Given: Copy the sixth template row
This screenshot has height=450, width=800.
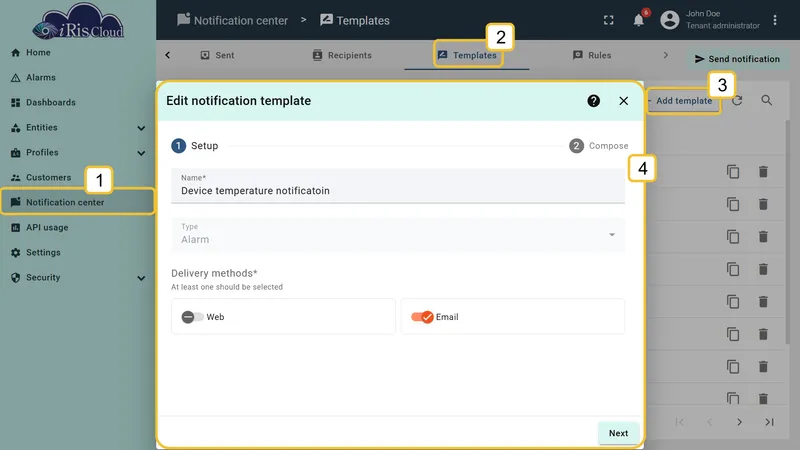Looking at the screenshot, I should coord(733,334).
